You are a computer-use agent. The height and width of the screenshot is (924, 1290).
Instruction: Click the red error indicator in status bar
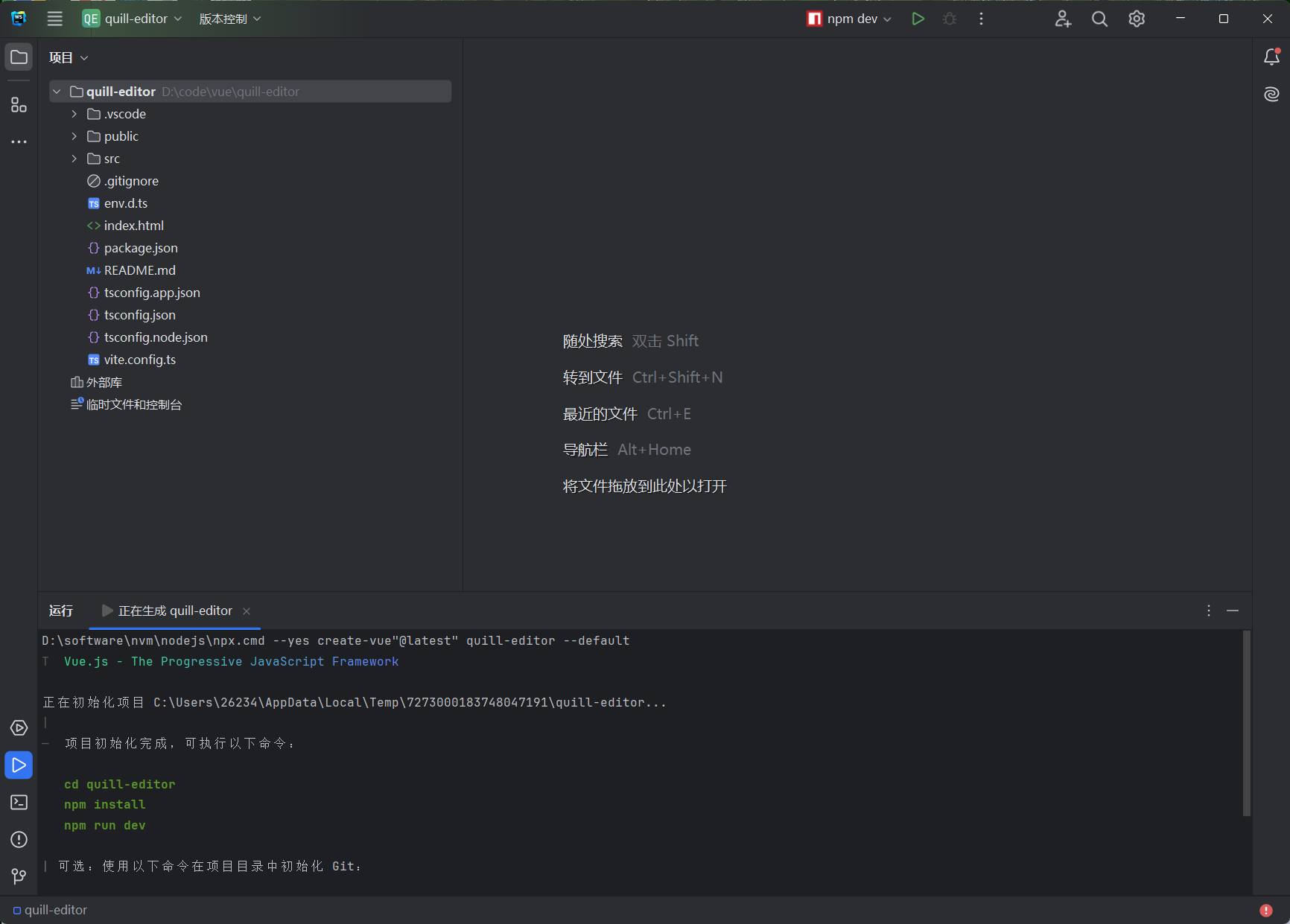[1266, 910]
